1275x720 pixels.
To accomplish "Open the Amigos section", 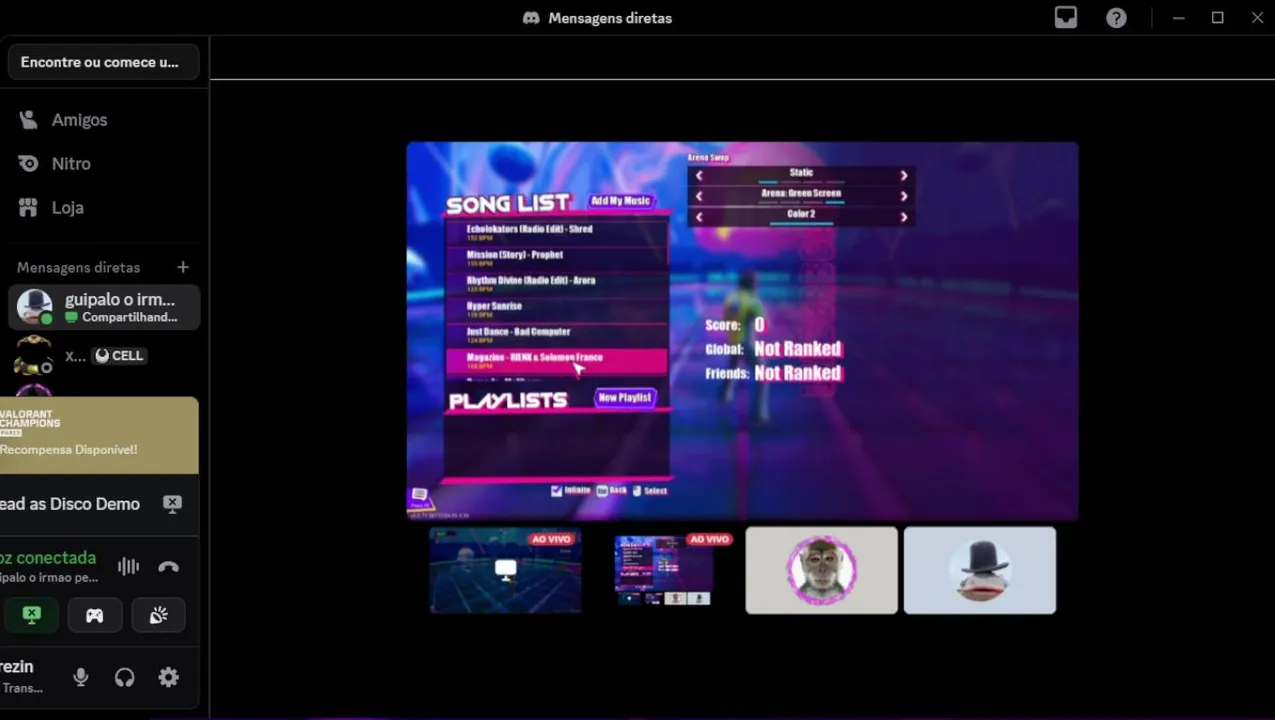I will click(104, 120).
